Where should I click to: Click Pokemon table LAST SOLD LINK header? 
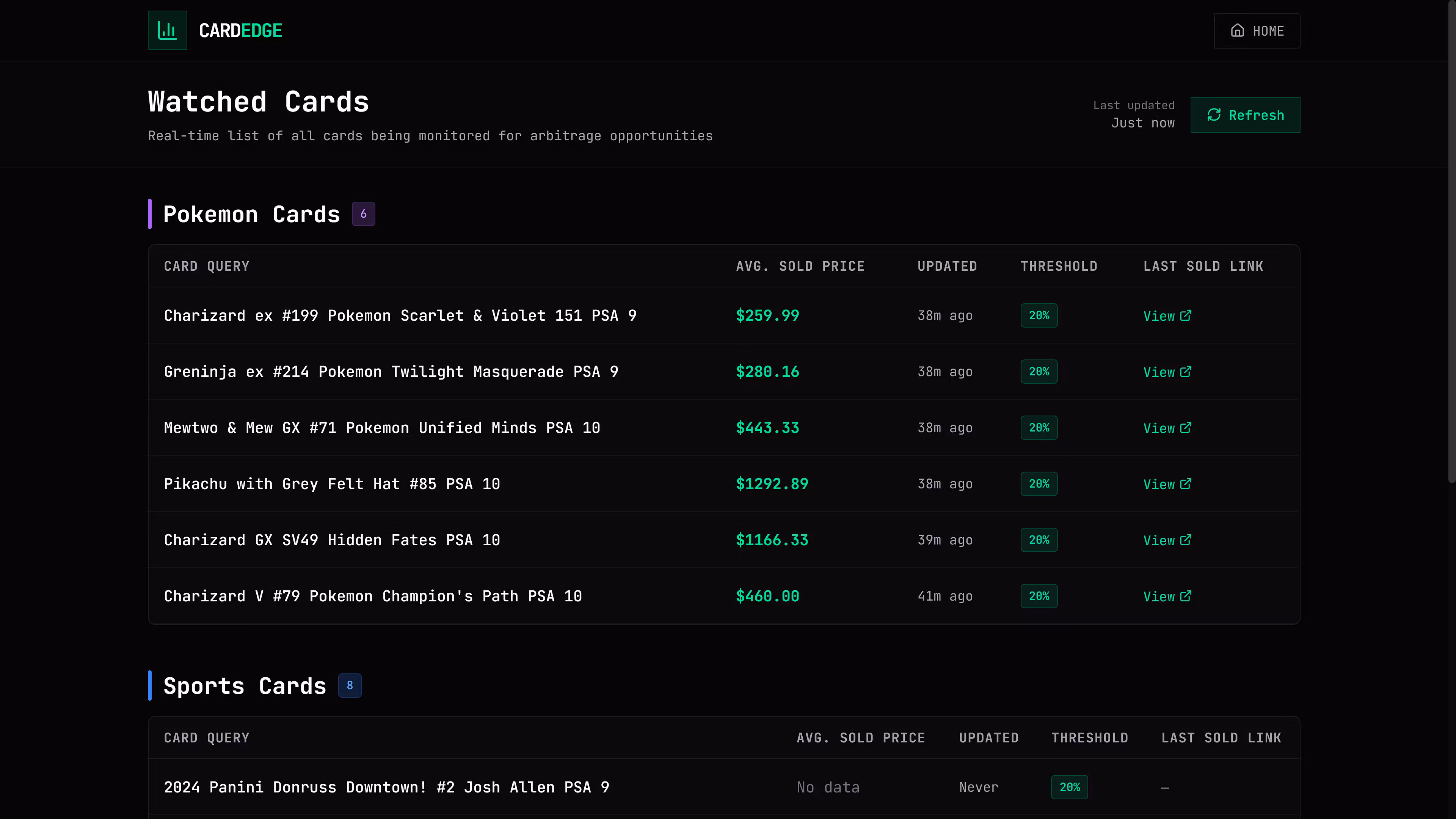[1203, 266]
